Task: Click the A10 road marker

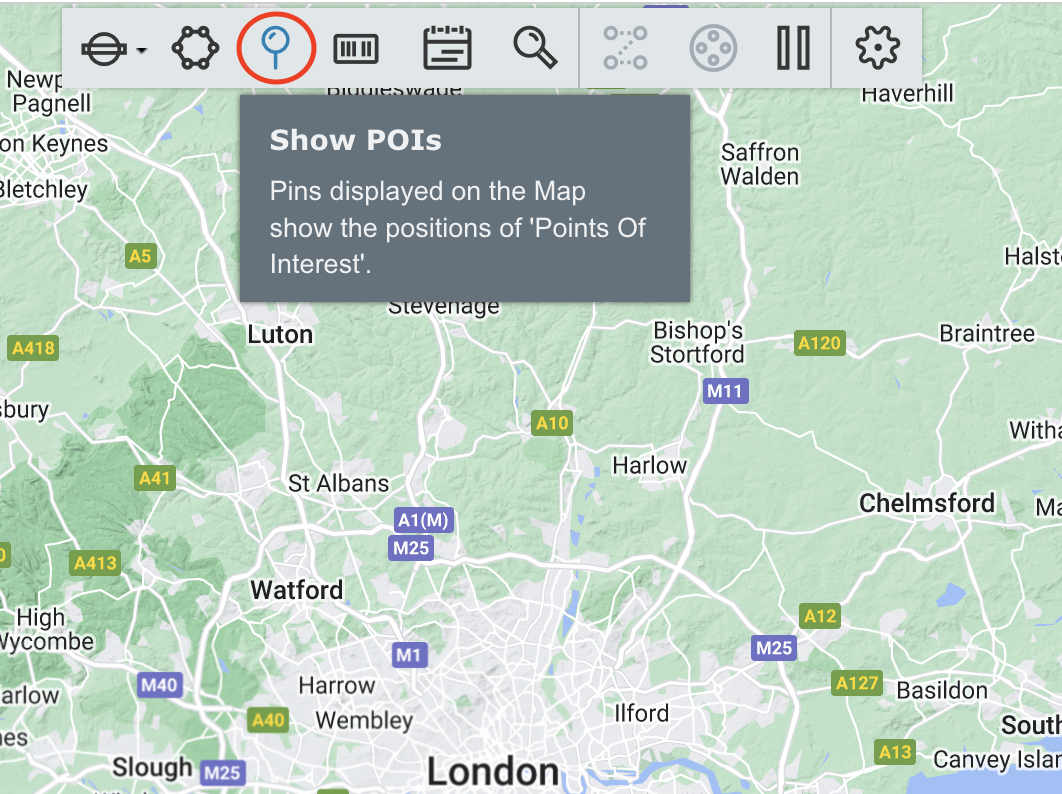Action: point(551,423)
